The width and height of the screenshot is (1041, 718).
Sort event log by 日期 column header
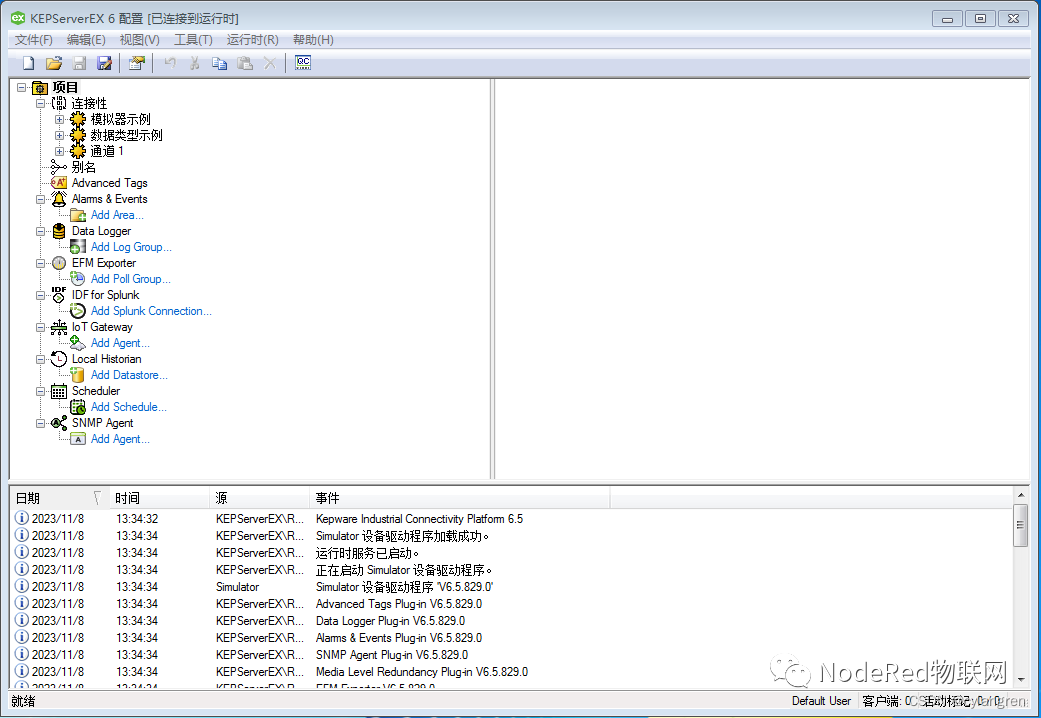point(60,498)
